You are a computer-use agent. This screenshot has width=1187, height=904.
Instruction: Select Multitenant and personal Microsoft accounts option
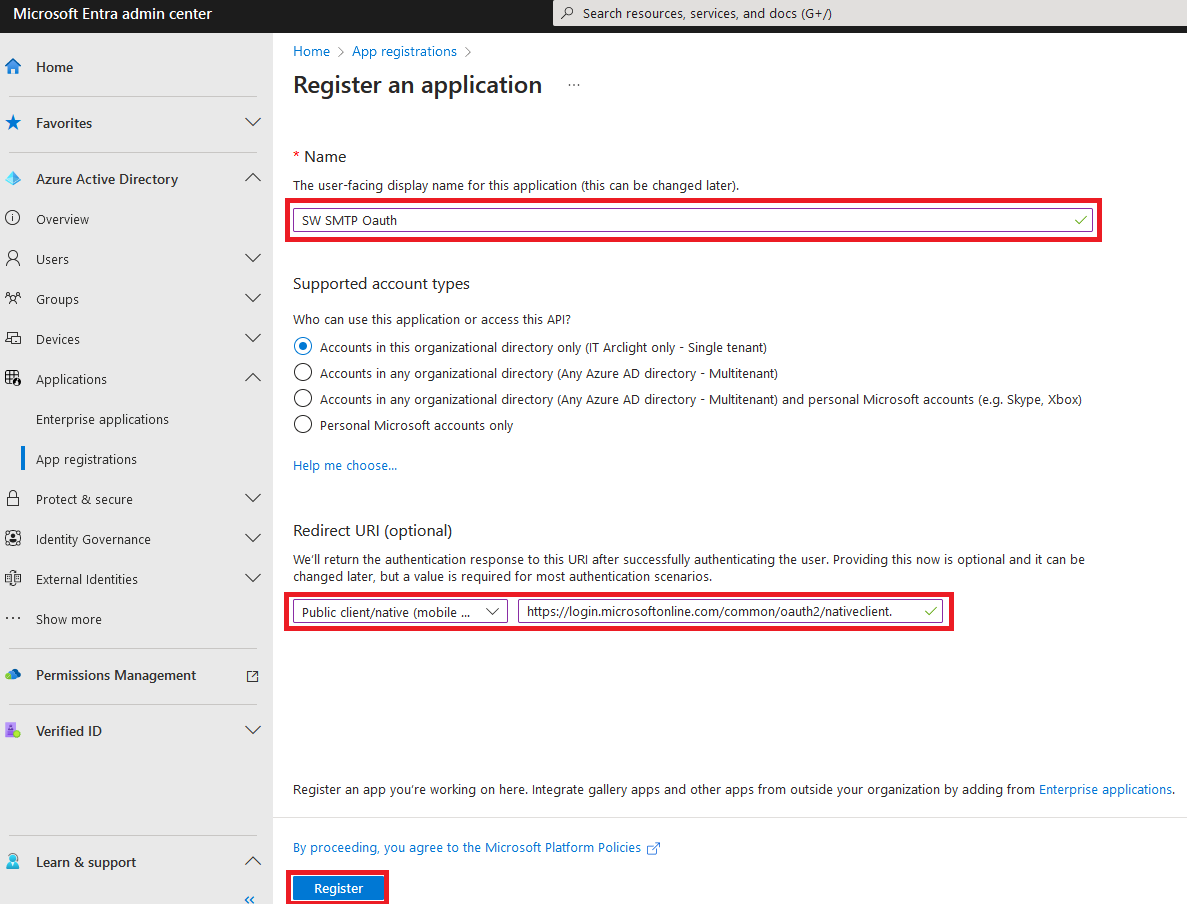(303, 398)
